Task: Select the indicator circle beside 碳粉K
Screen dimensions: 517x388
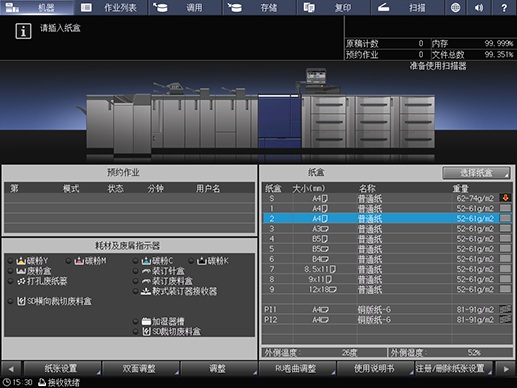Action: (x=191, y=261)
